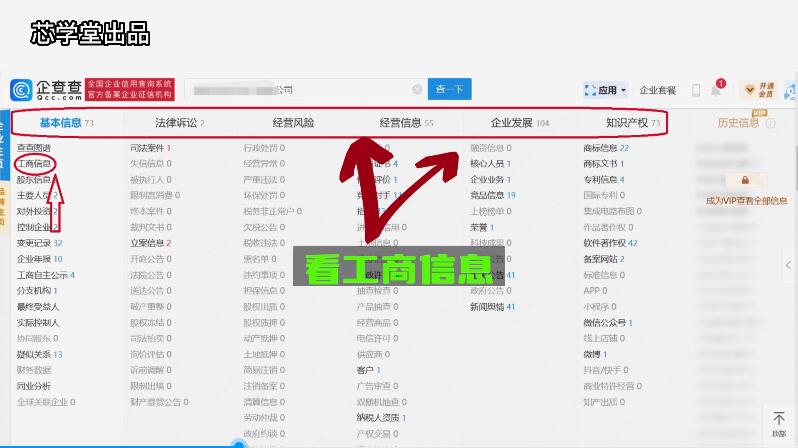Switch to the 法律诉讼 tab
Screen dimensions: 798x448
coord(179,123)
